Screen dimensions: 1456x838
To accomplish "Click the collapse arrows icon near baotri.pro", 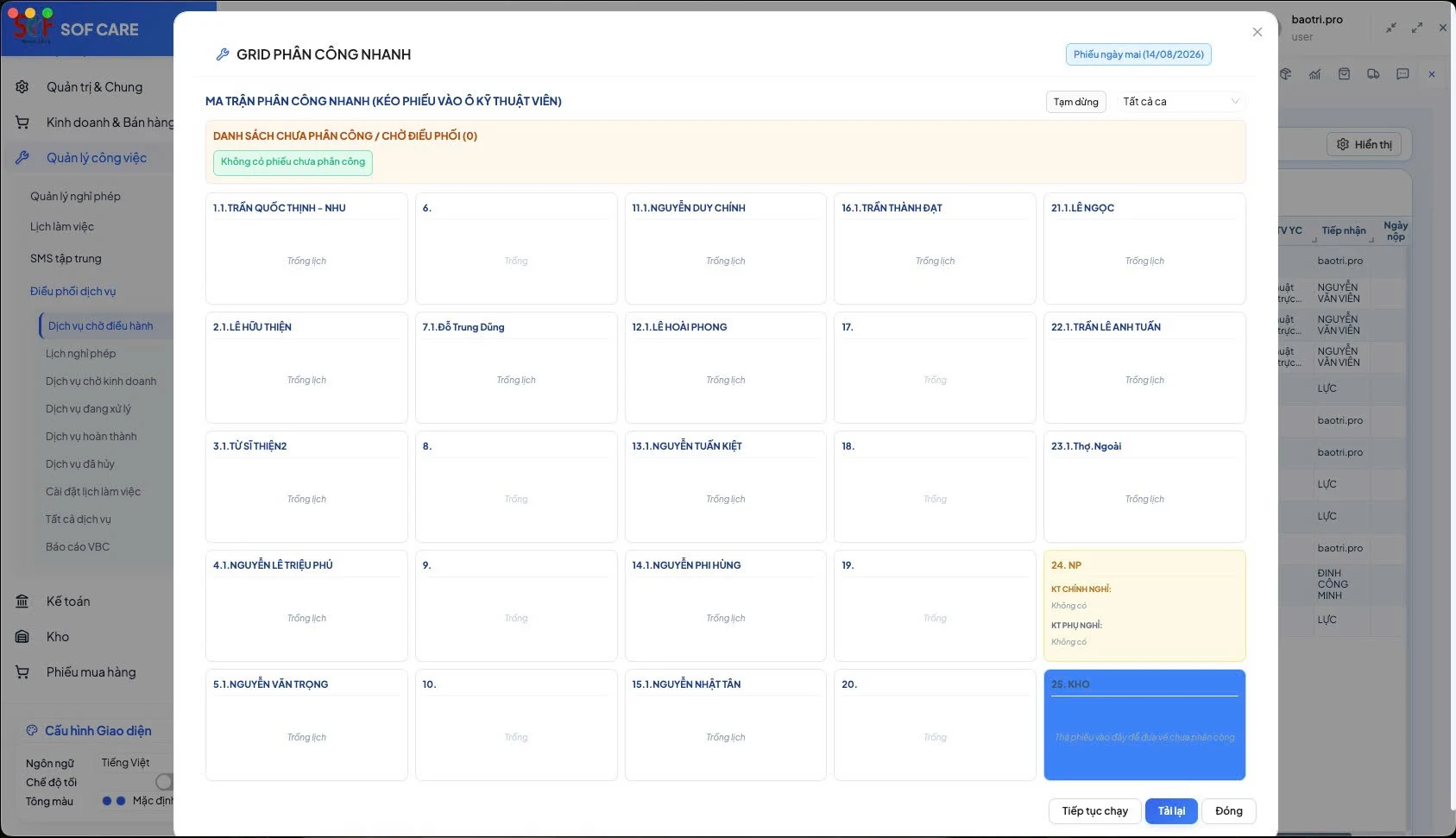I will [x=1391, y=28].
